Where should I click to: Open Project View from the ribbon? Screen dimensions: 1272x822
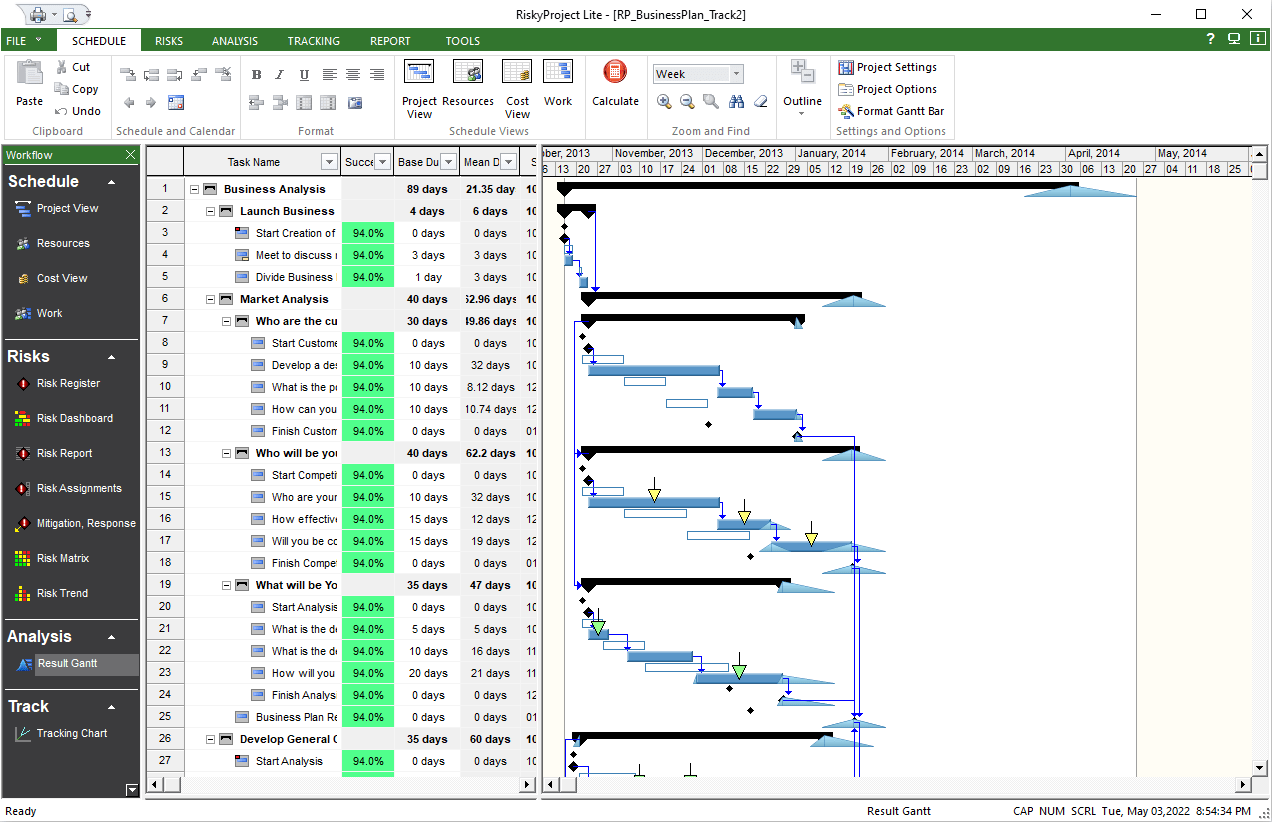[x=419, y=90]
